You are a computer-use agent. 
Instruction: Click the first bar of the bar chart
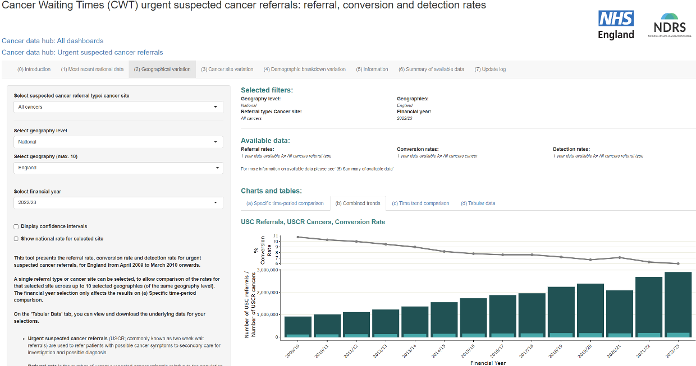coord(298,327)
